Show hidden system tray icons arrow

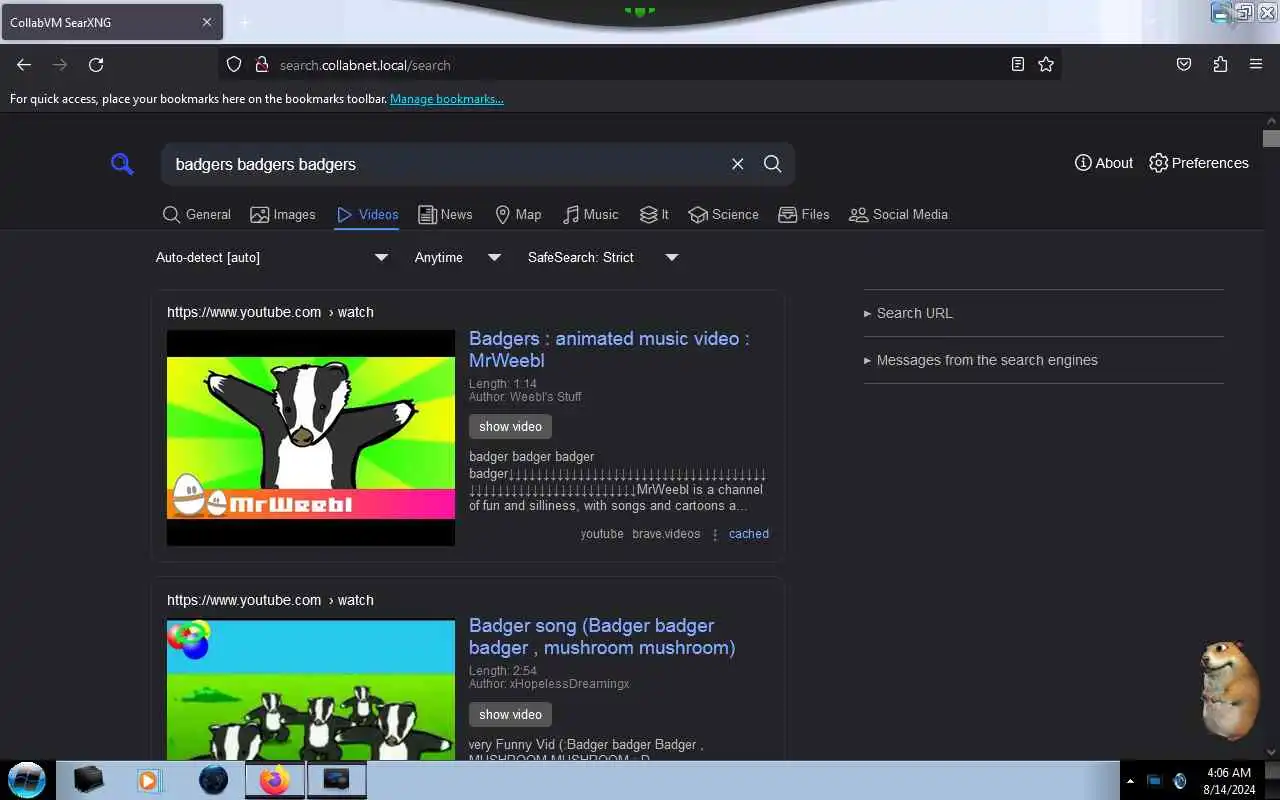[1130, 781]
